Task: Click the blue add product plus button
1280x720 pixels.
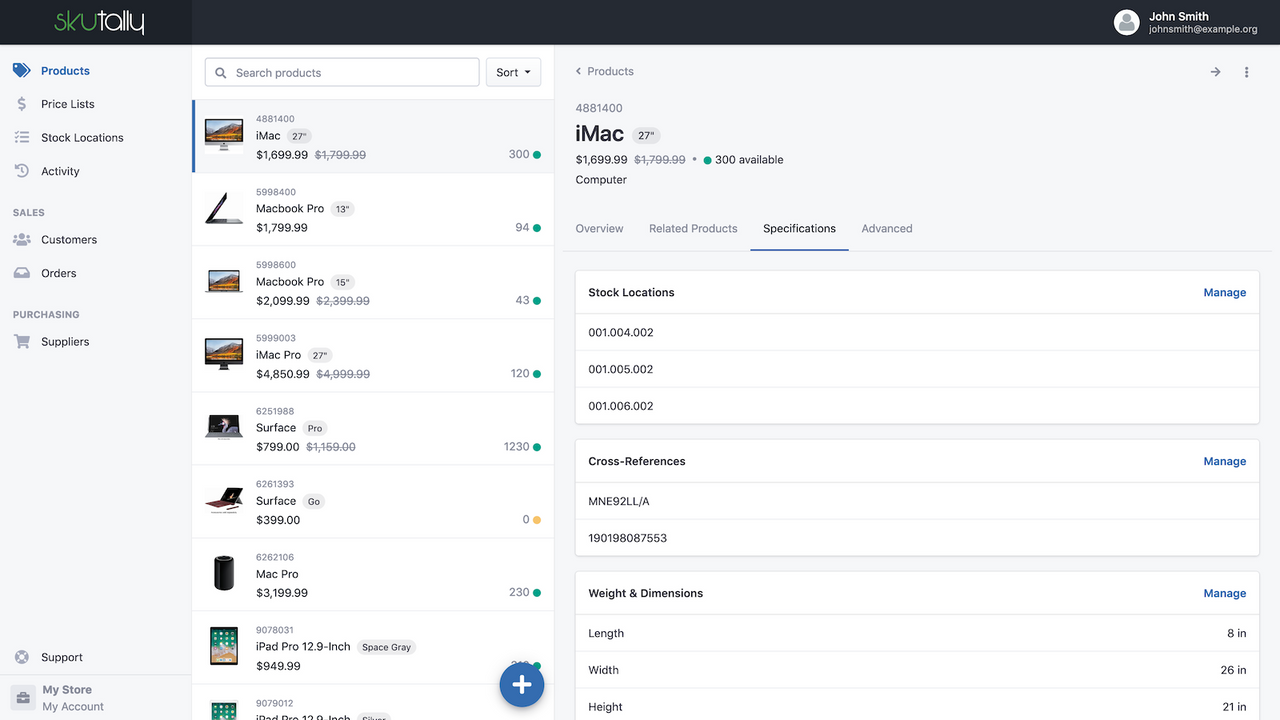Action: click(x=522, y=685)
